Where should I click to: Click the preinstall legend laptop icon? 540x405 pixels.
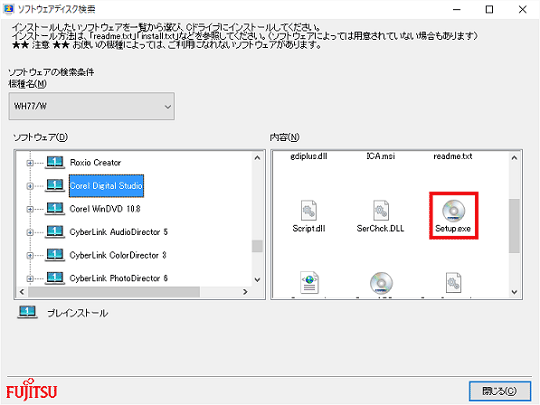[x=28, y=312]
